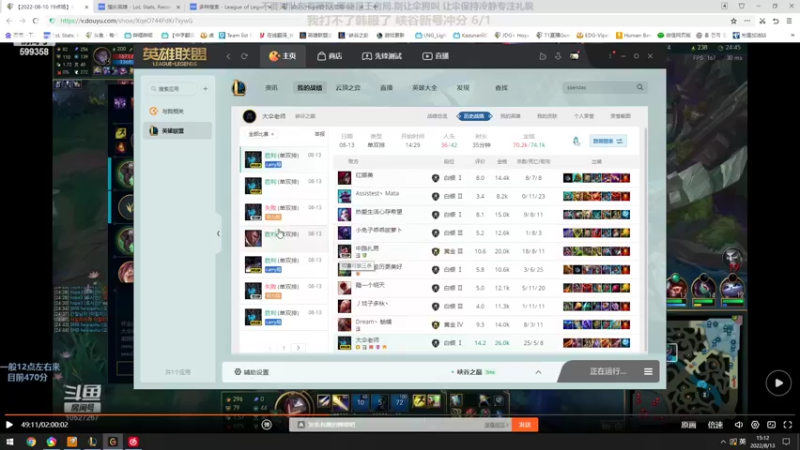Send the danmaku with the 发送 button
Image resolution: width=800 pixels, height=450 pixels.
[525, 424]
